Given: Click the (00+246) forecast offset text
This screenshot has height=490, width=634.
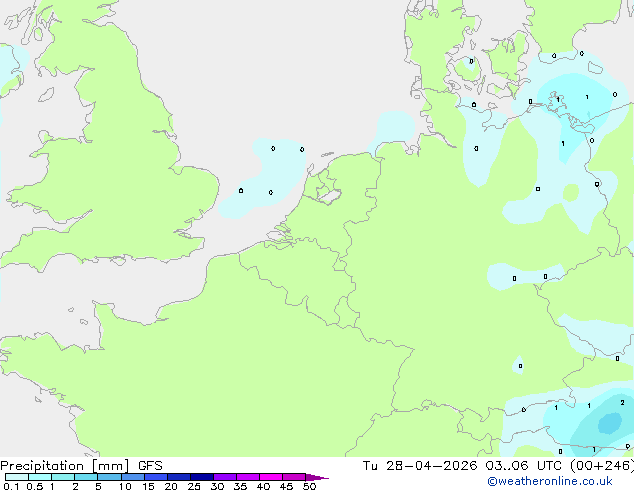Looking at the screenshot, I should (x=602, y=466).
